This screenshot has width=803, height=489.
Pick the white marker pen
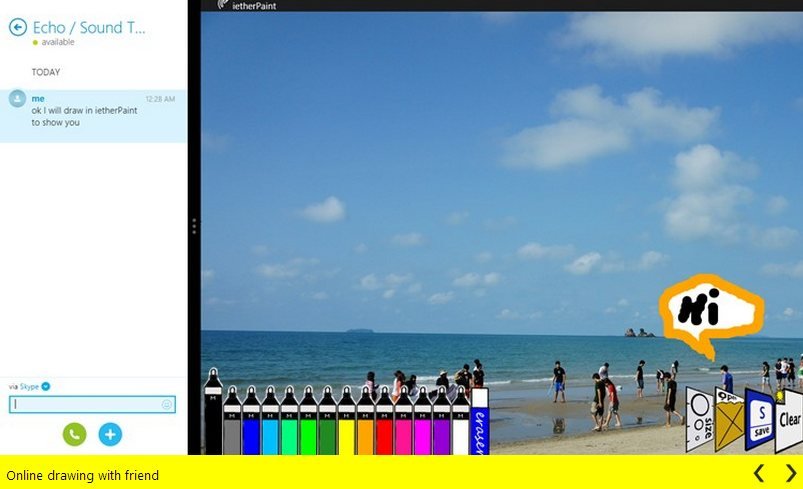pos(460,421)
